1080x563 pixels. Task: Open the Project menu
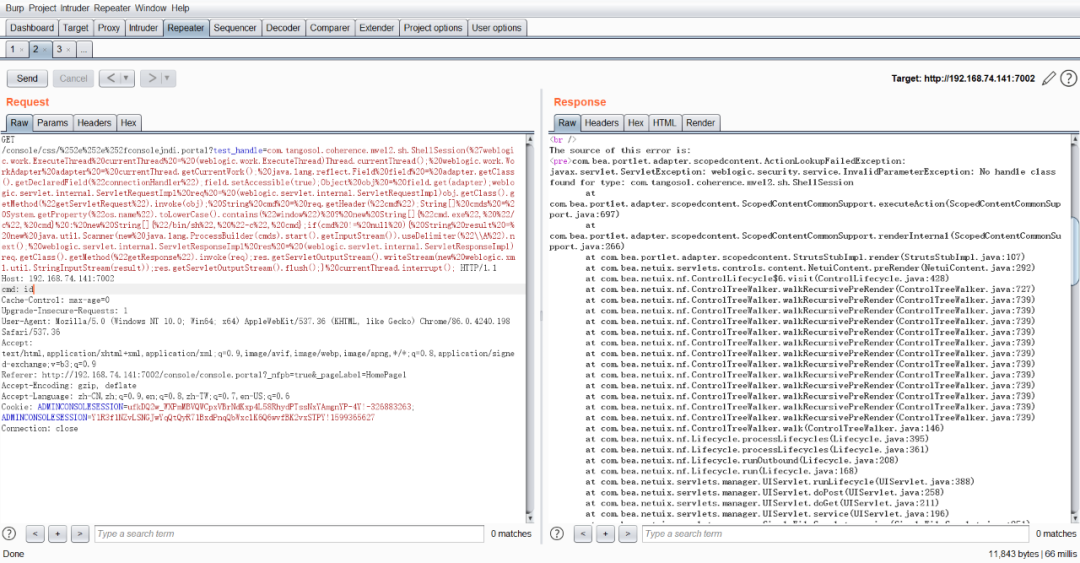[42, 8]
